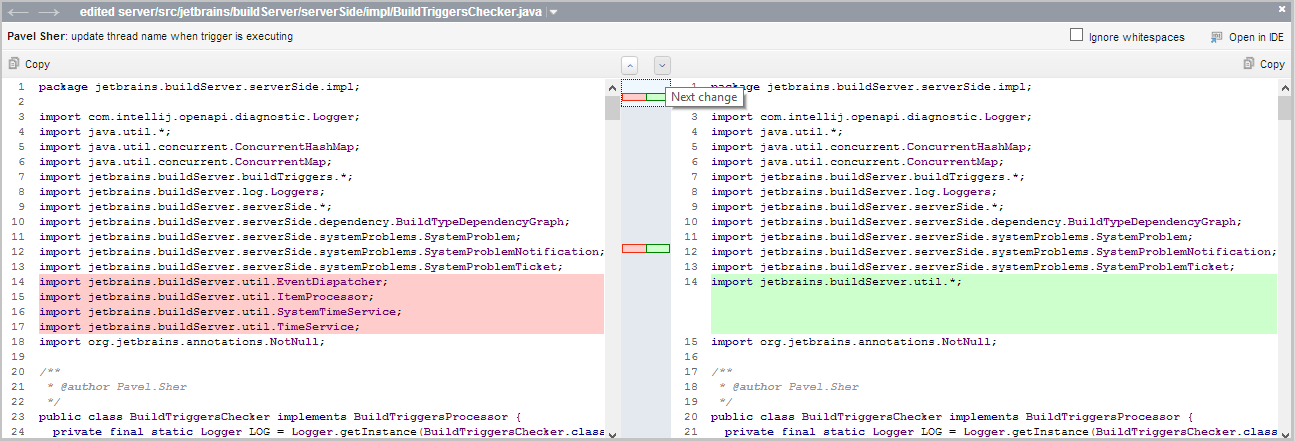The height and width of the screenshot is (441, 1295).
Task: Click the Open in IDE link text
Action: click(1256, 37)
